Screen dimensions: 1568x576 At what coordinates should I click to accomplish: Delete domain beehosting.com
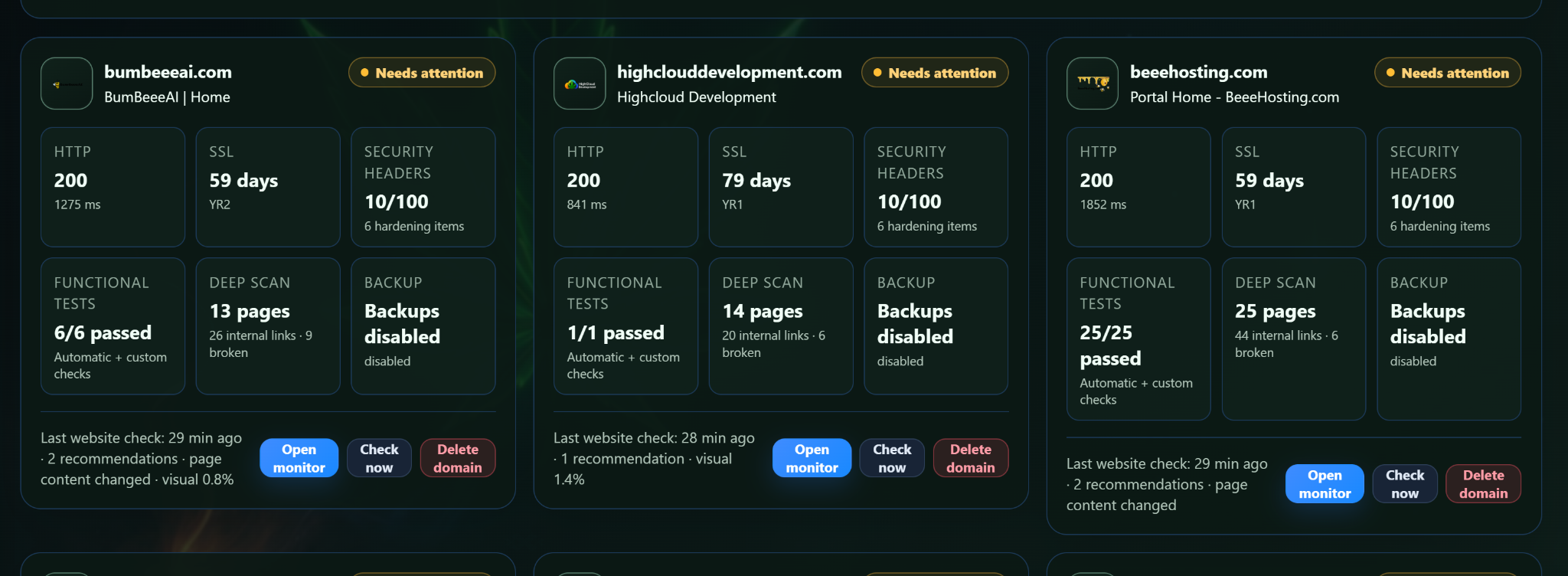coord(1484,484)
